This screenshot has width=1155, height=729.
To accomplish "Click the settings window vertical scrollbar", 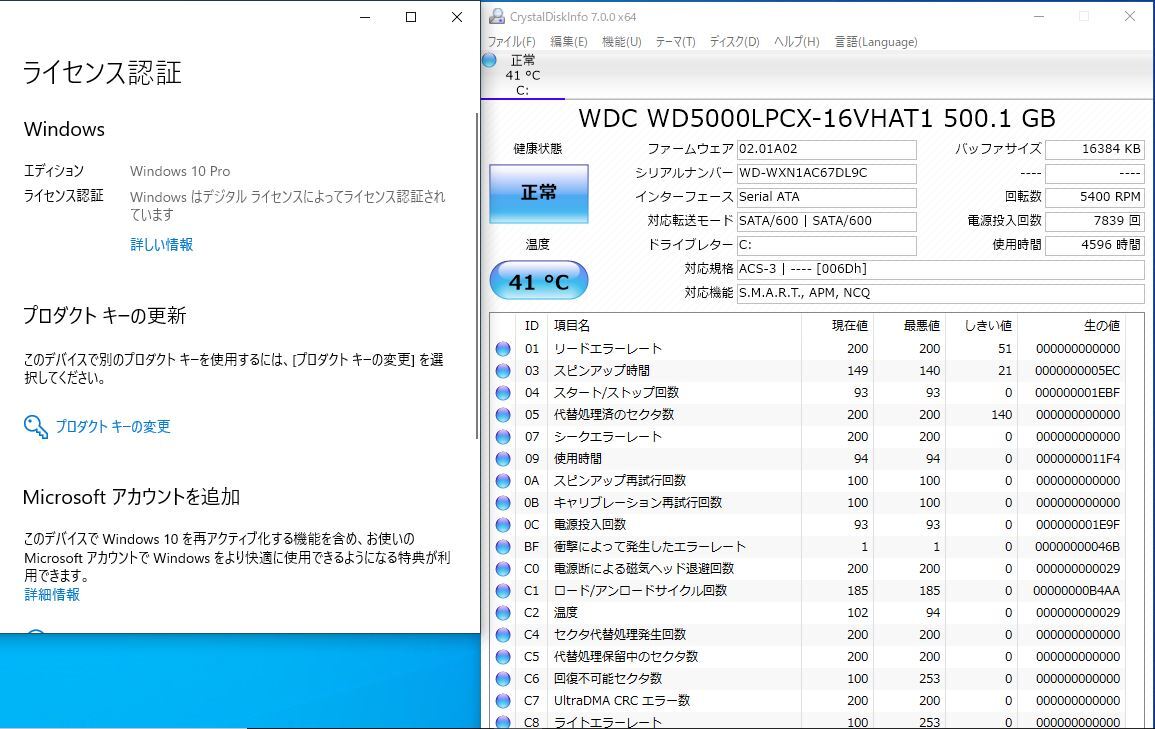I will coord(476,270).
